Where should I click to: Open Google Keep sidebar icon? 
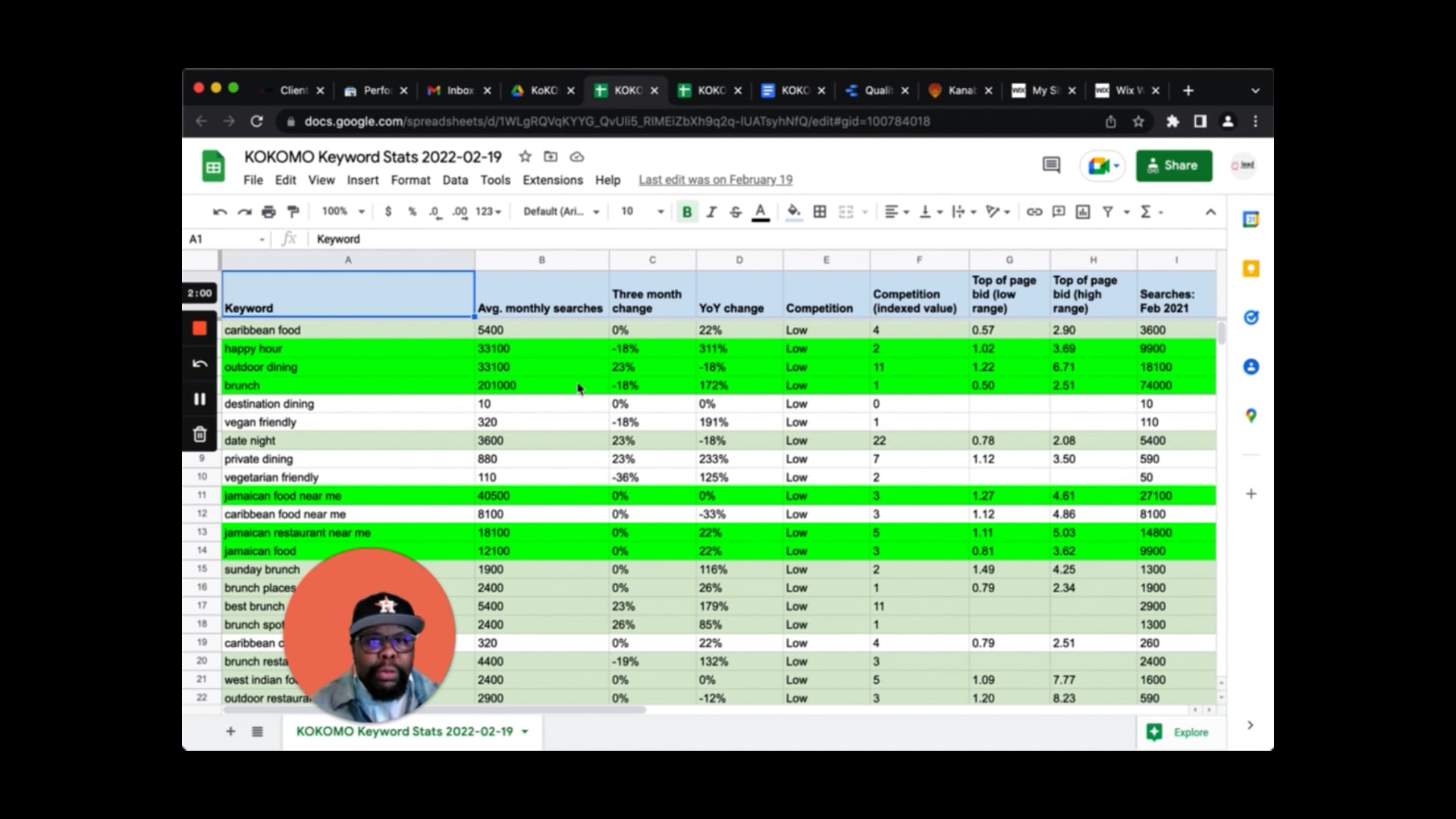point(1250,268)
